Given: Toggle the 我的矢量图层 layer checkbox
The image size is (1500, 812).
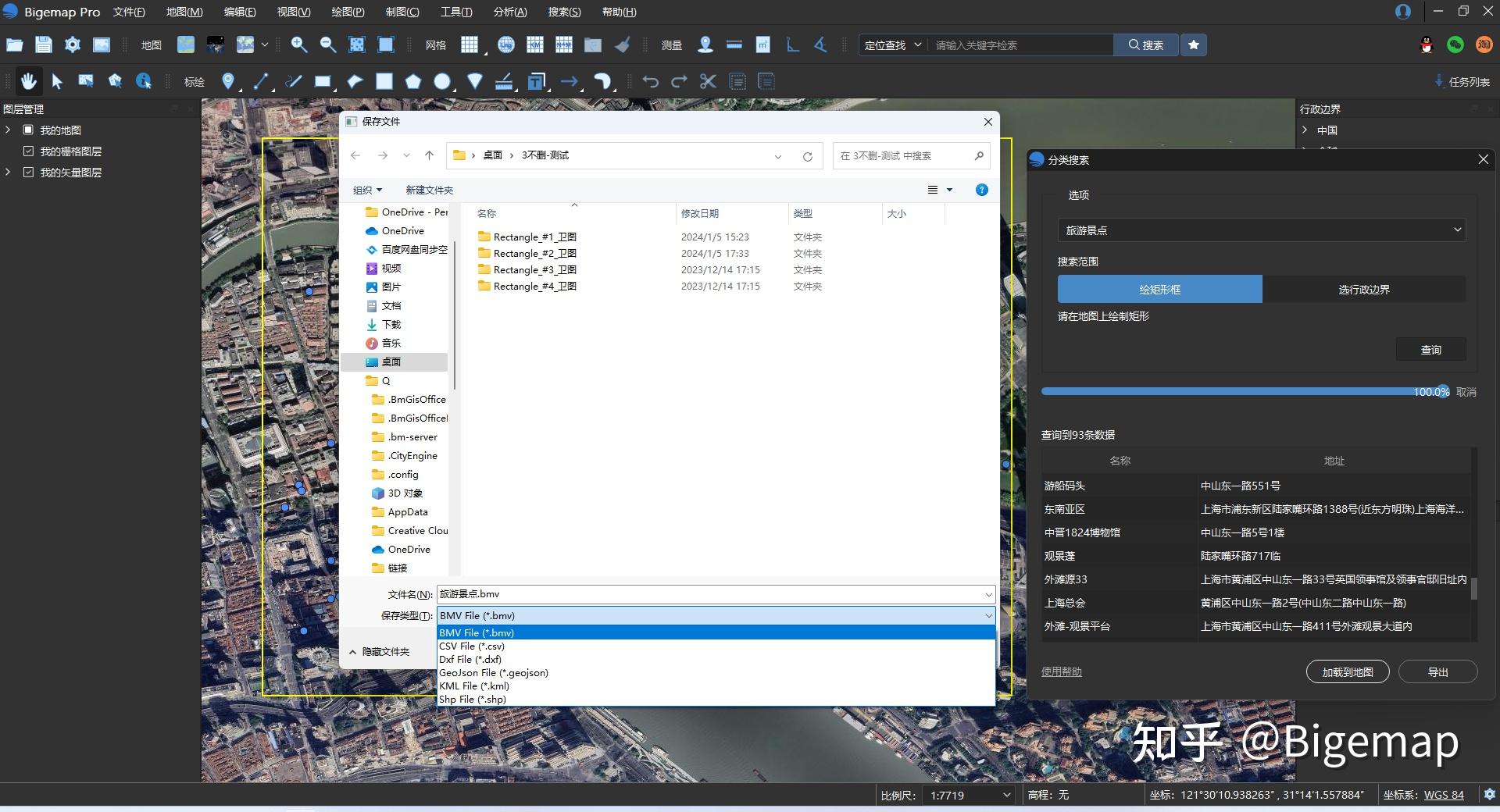Looking at the screenshot, I should [29, 173].
